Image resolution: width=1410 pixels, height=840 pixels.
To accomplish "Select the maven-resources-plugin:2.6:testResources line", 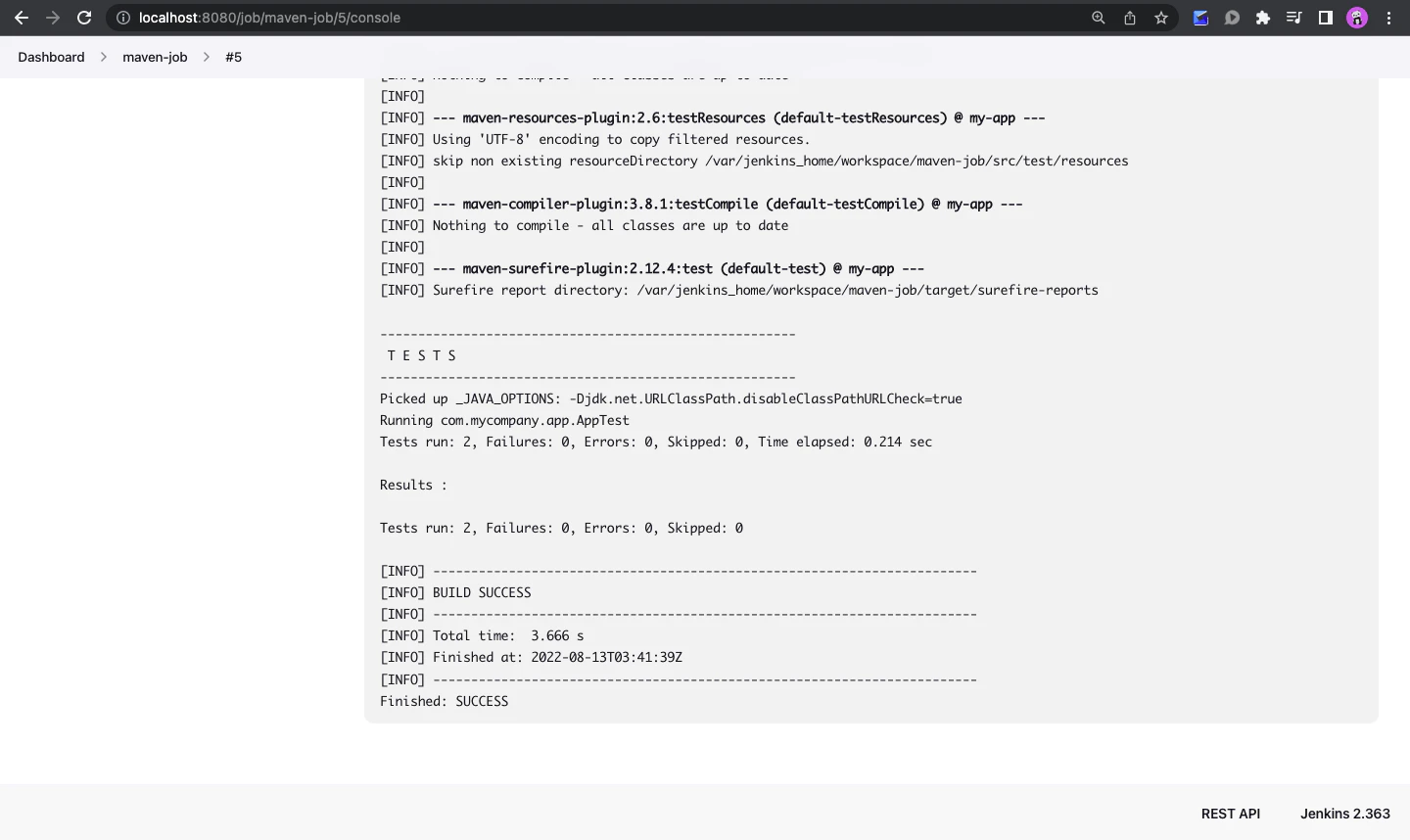I will pos(713,117).
